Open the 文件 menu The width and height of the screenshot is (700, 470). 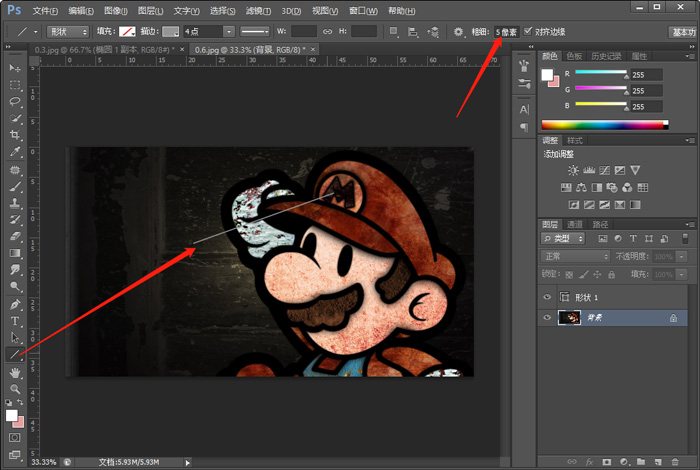[x=45, y=11]
